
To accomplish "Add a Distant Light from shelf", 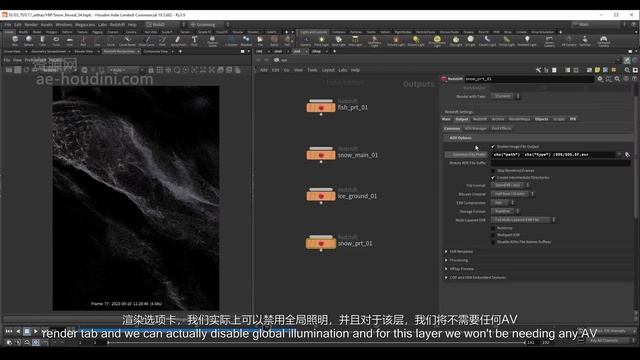I will [416, 40].
